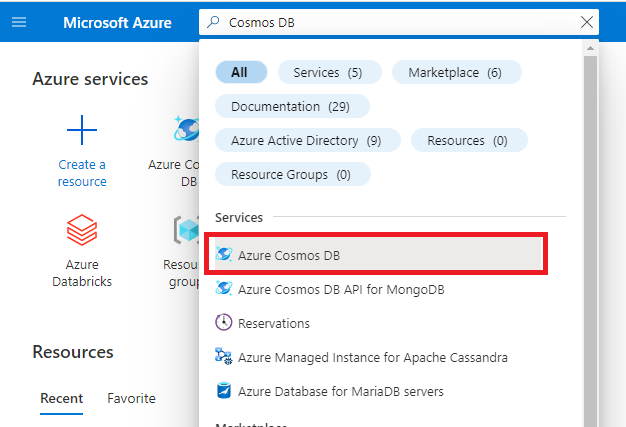Open the hamburger portal menu
626x427 pixels.
click(x=19, y=22)
